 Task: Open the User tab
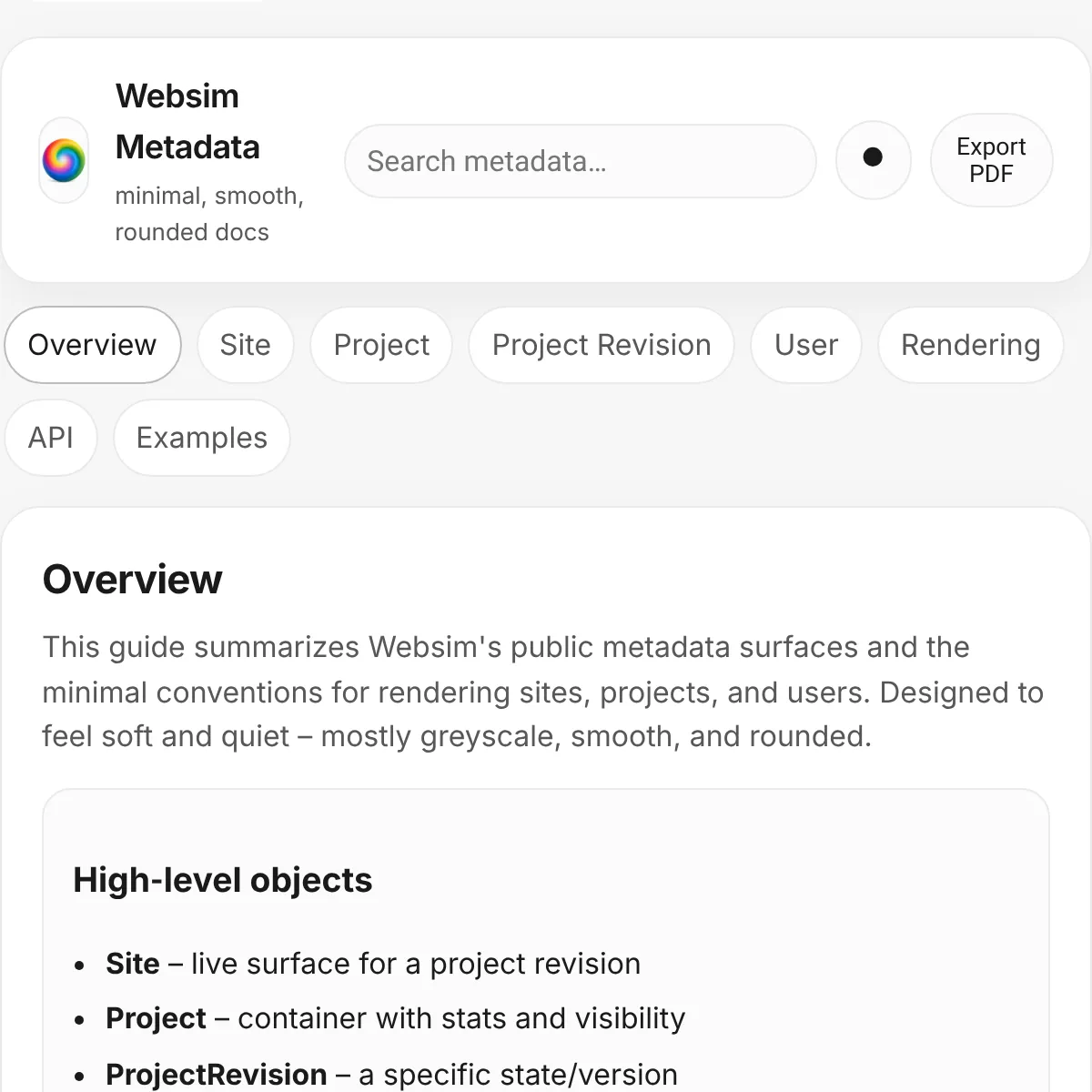click(x=806, y=345)
